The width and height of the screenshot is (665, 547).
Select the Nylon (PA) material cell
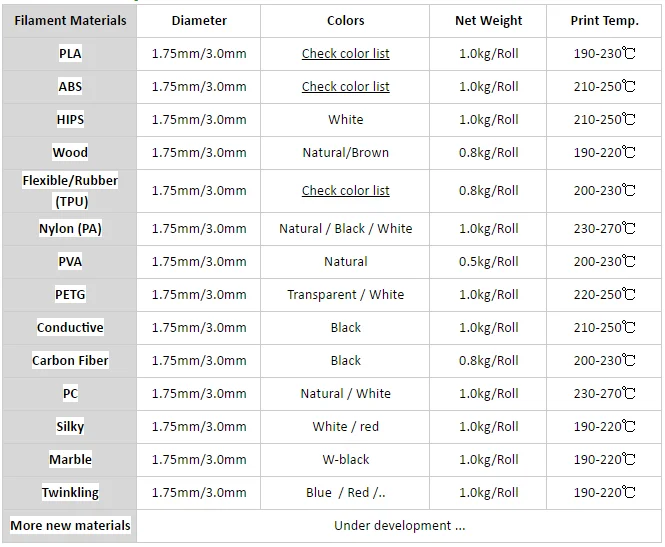click(x=70, y=229)
